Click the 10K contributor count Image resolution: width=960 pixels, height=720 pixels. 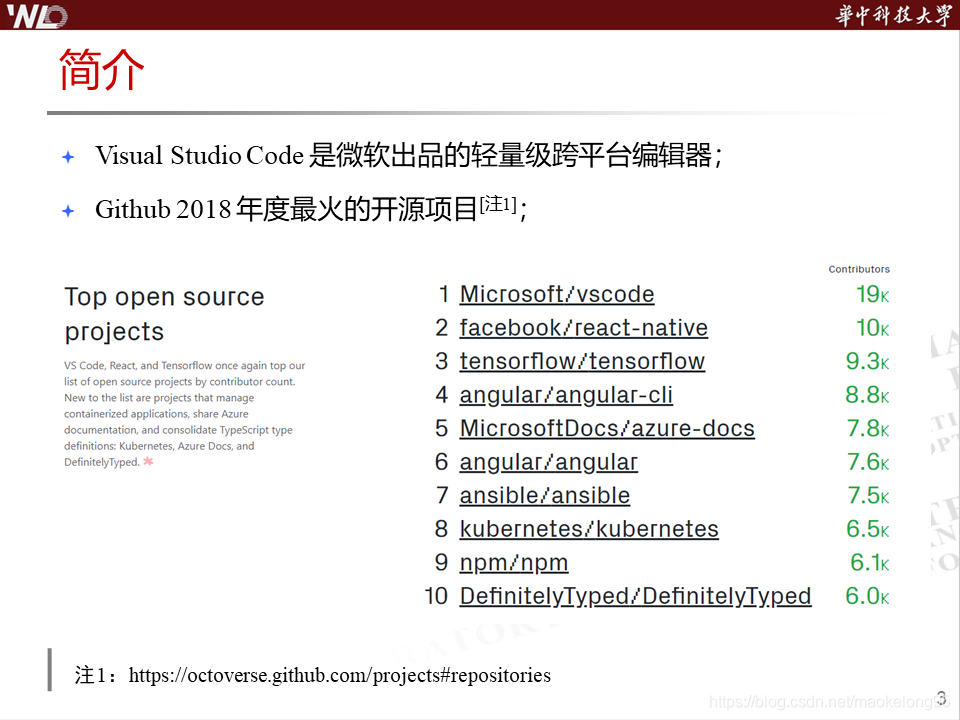pyautogui.click(x=872, y=328)
